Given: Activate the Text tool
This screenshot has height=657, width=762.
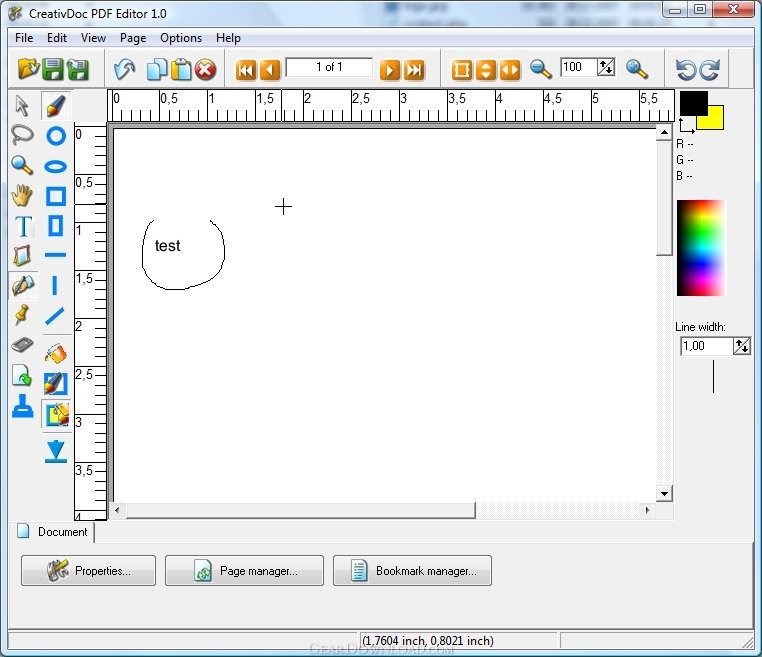Looking at the screenshot, I should [22, 226].
